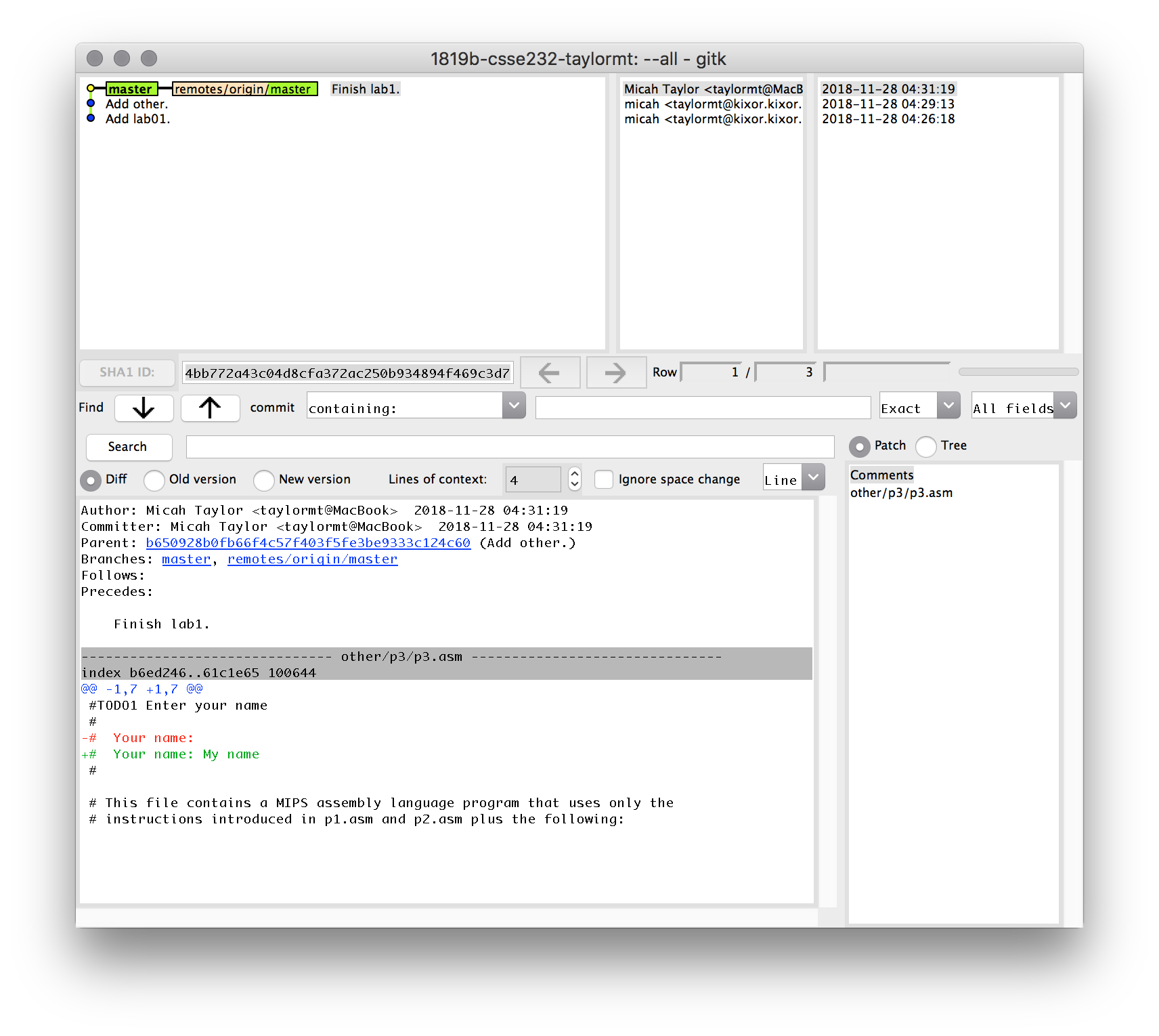
Task: Click the back arrow history button
Action: [550, 372]
